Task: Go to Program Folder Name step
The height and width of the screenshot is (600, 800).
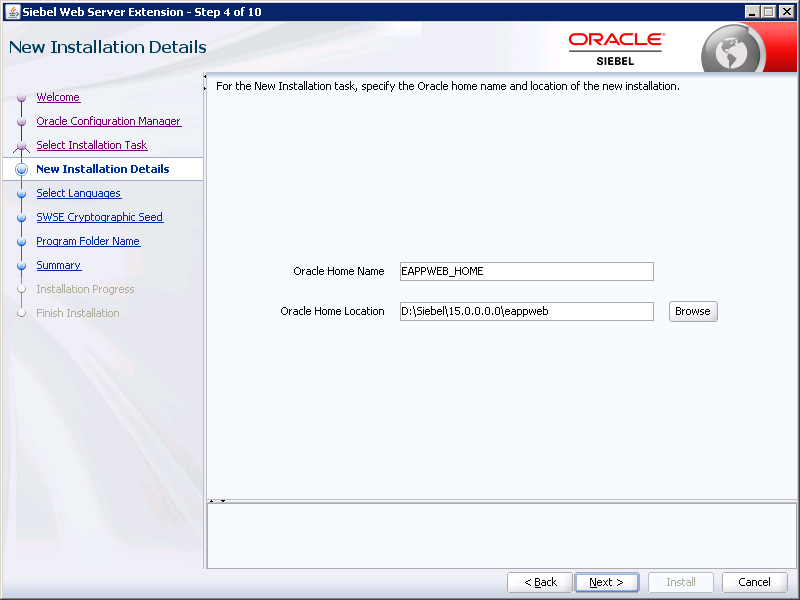Action: pyautogui.click(x=88, y=241)
